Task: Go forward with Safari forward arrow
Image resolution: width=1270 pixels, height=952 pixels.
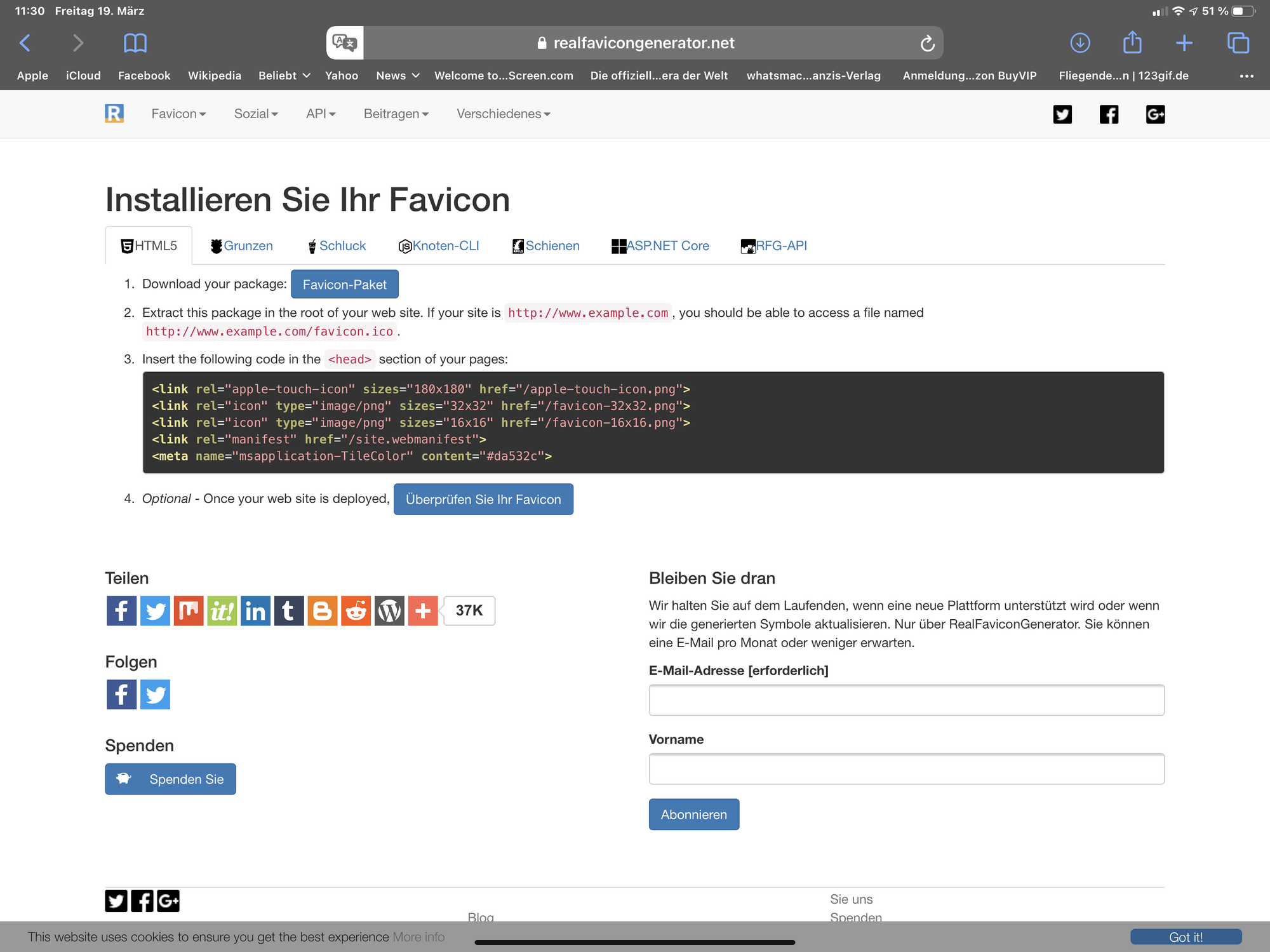Action: pyautogui.click(x=77, y=43)
